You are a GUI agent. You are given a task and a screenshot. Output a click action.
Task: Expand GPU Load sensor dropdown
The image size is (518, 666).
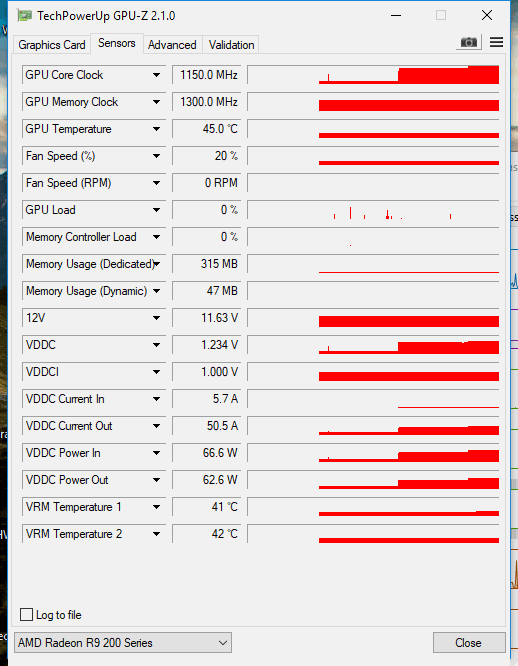156,210
